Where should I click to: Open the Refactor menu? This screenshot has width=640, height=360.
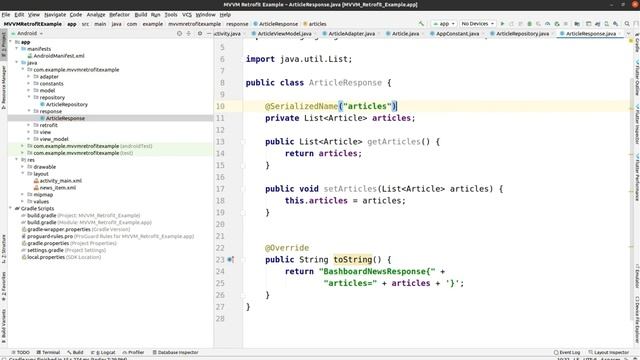[119, 15]
